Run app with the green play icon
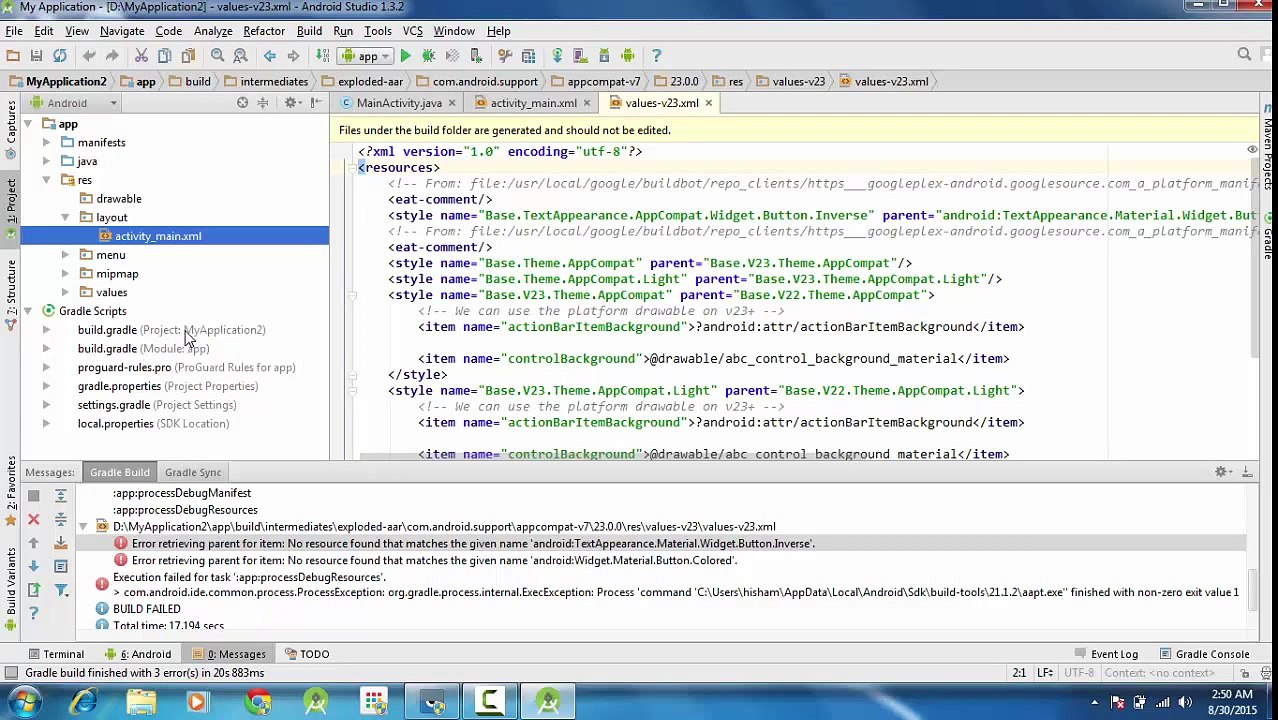This screenshot has height=720, width=1278. point(405,56)
